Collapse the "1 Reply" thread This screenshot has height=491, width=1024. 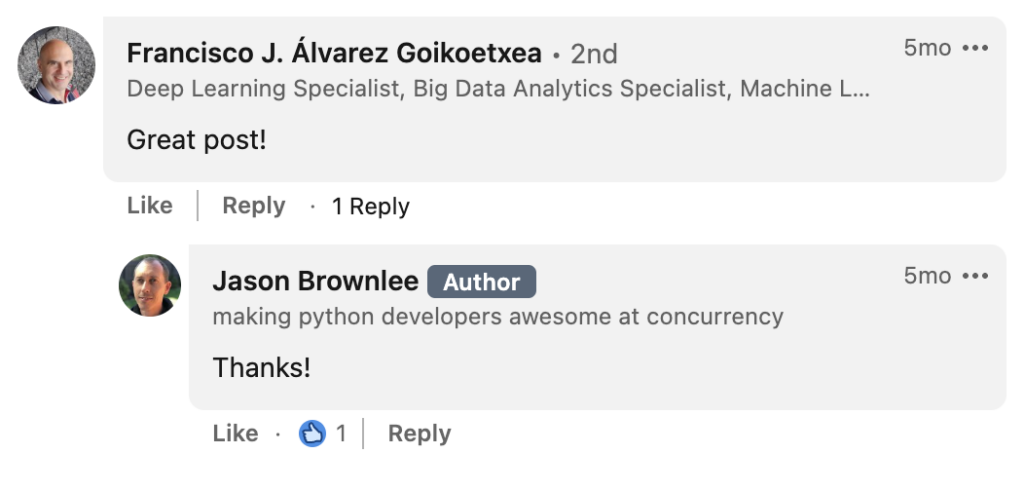click(370, 207)
